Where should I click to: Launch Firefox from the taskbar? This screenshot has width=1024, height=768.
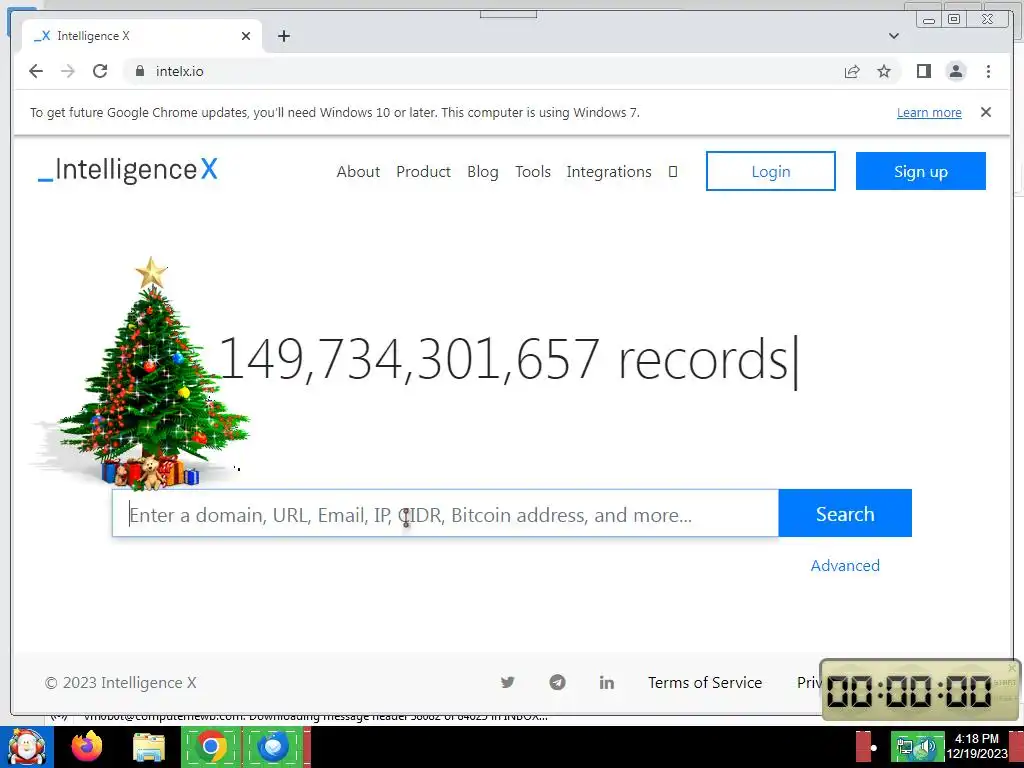[87, 746]
